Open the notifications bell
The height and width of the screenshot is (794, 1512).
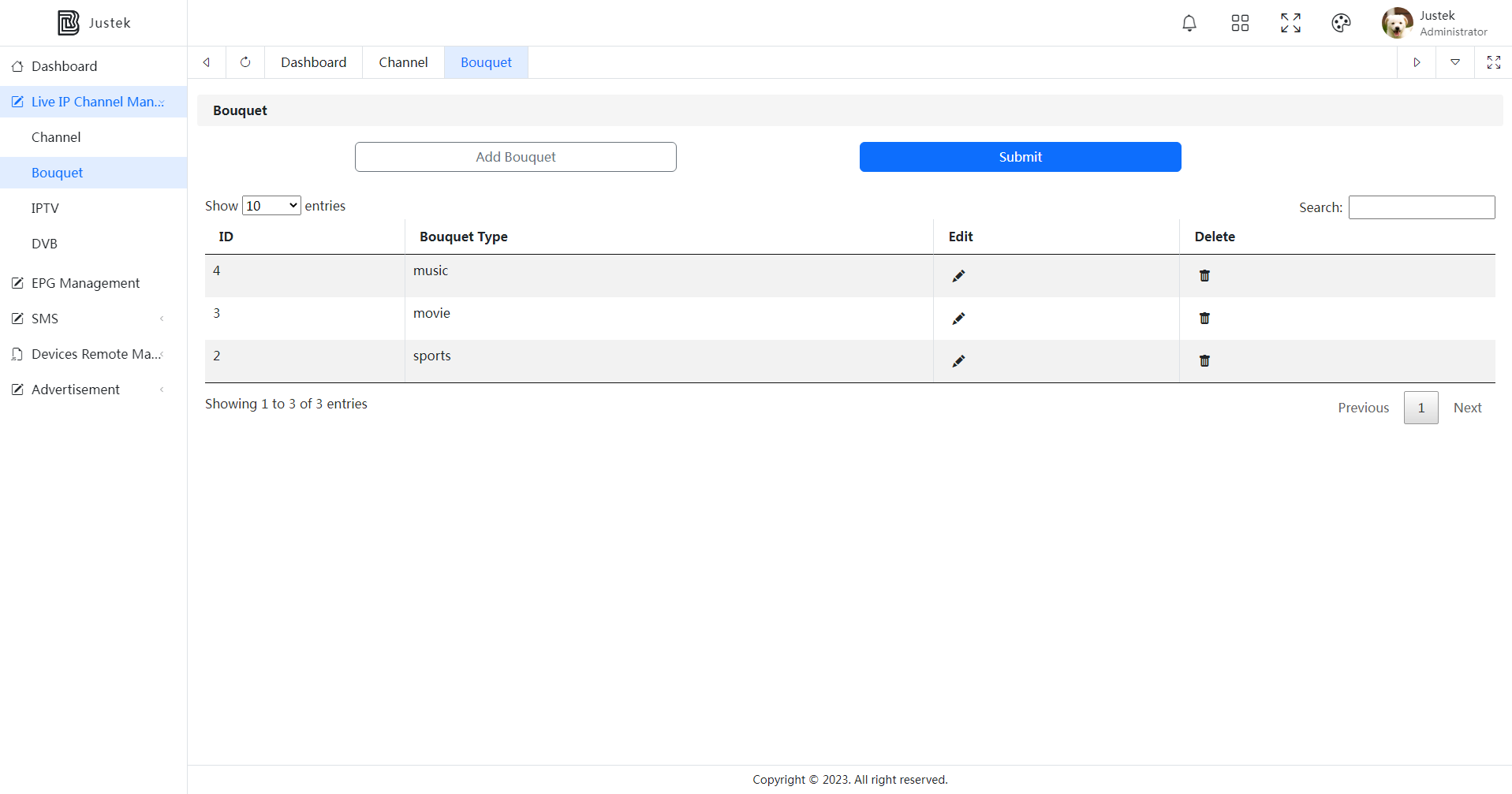click(1189, 23)
